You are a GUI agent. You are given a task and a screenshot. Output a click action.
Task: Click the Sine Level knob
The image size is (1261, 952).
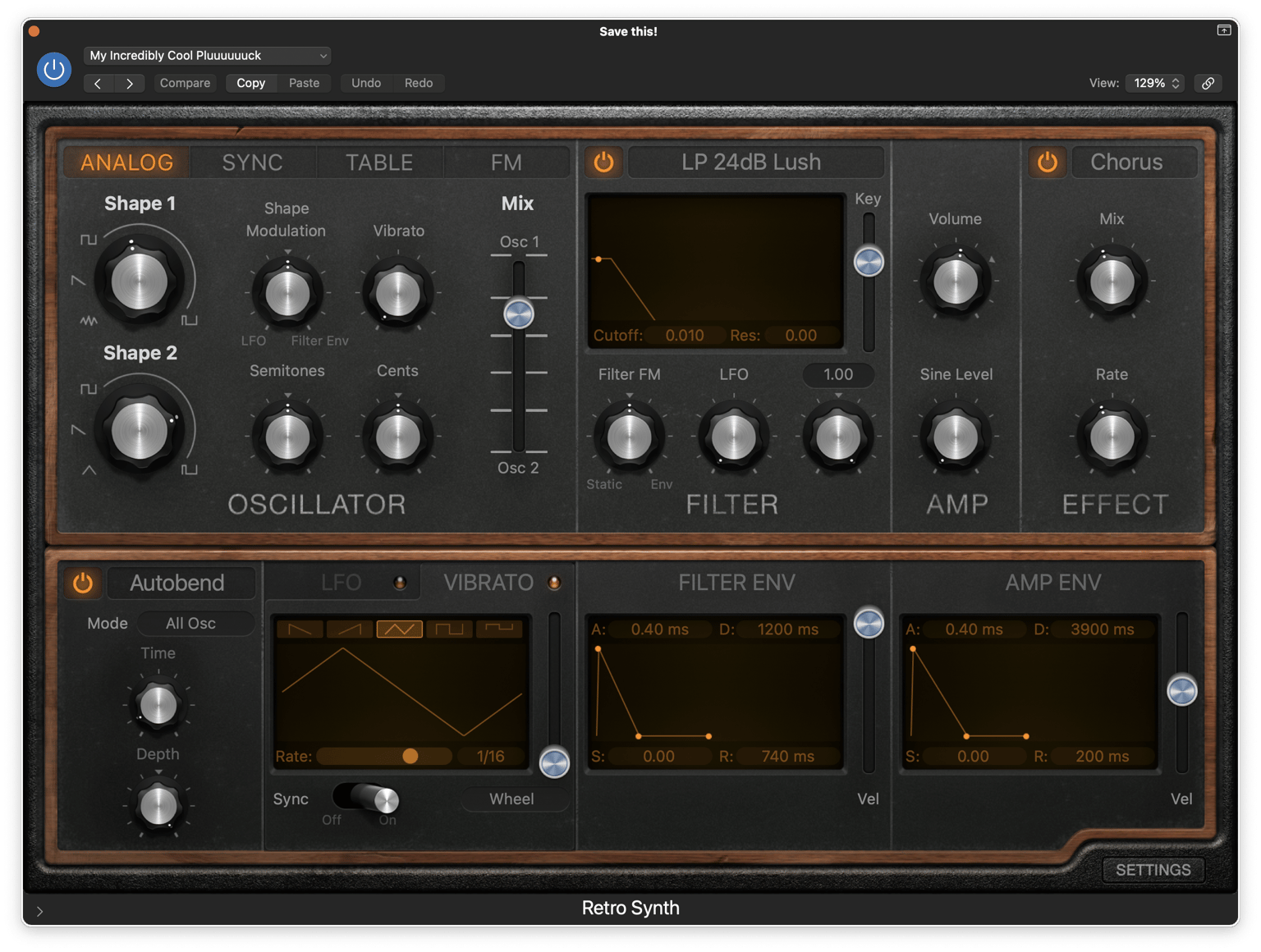(x=956, y=436)
